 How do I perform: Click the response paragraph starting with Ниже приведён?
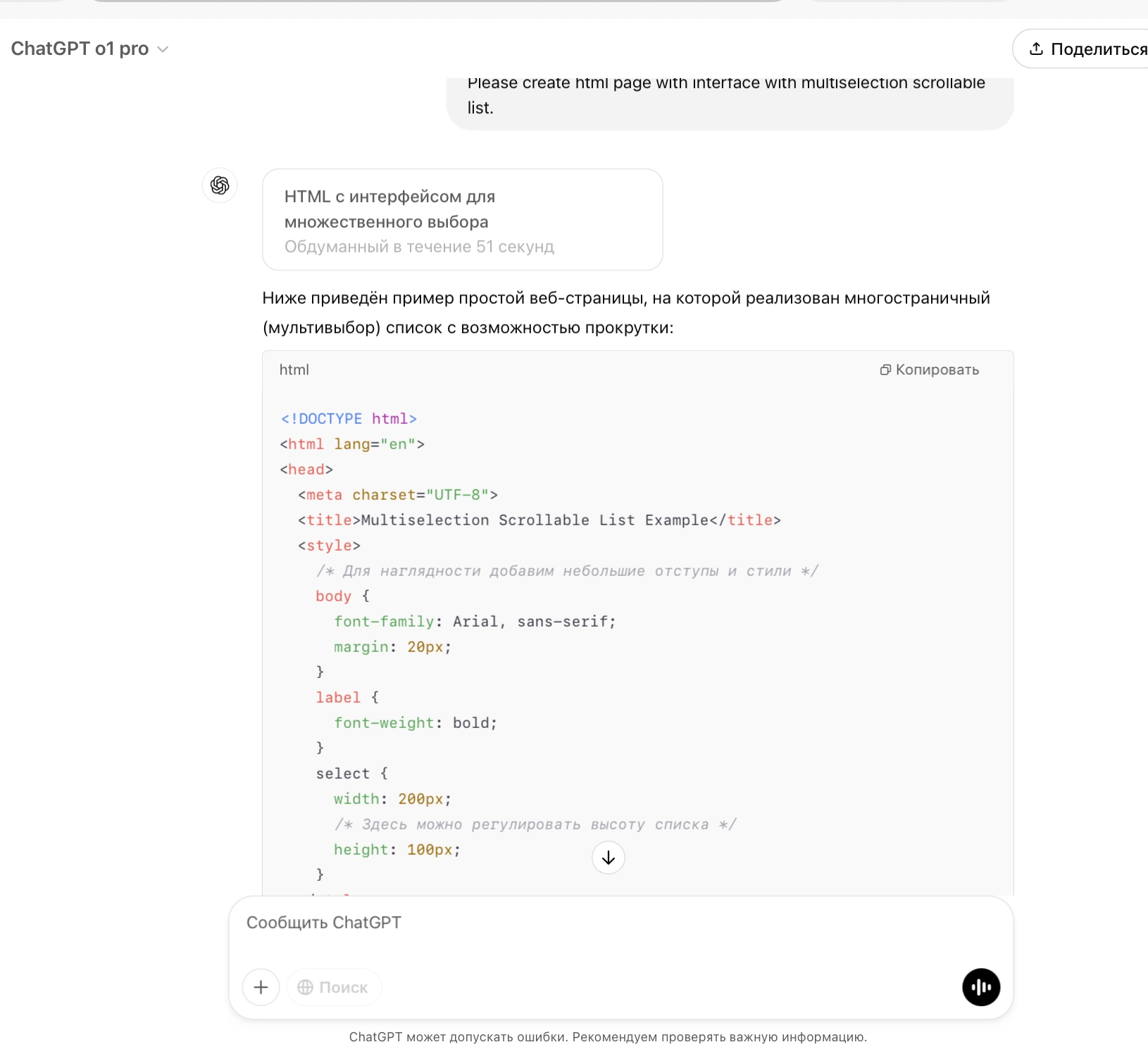[625, 313]
